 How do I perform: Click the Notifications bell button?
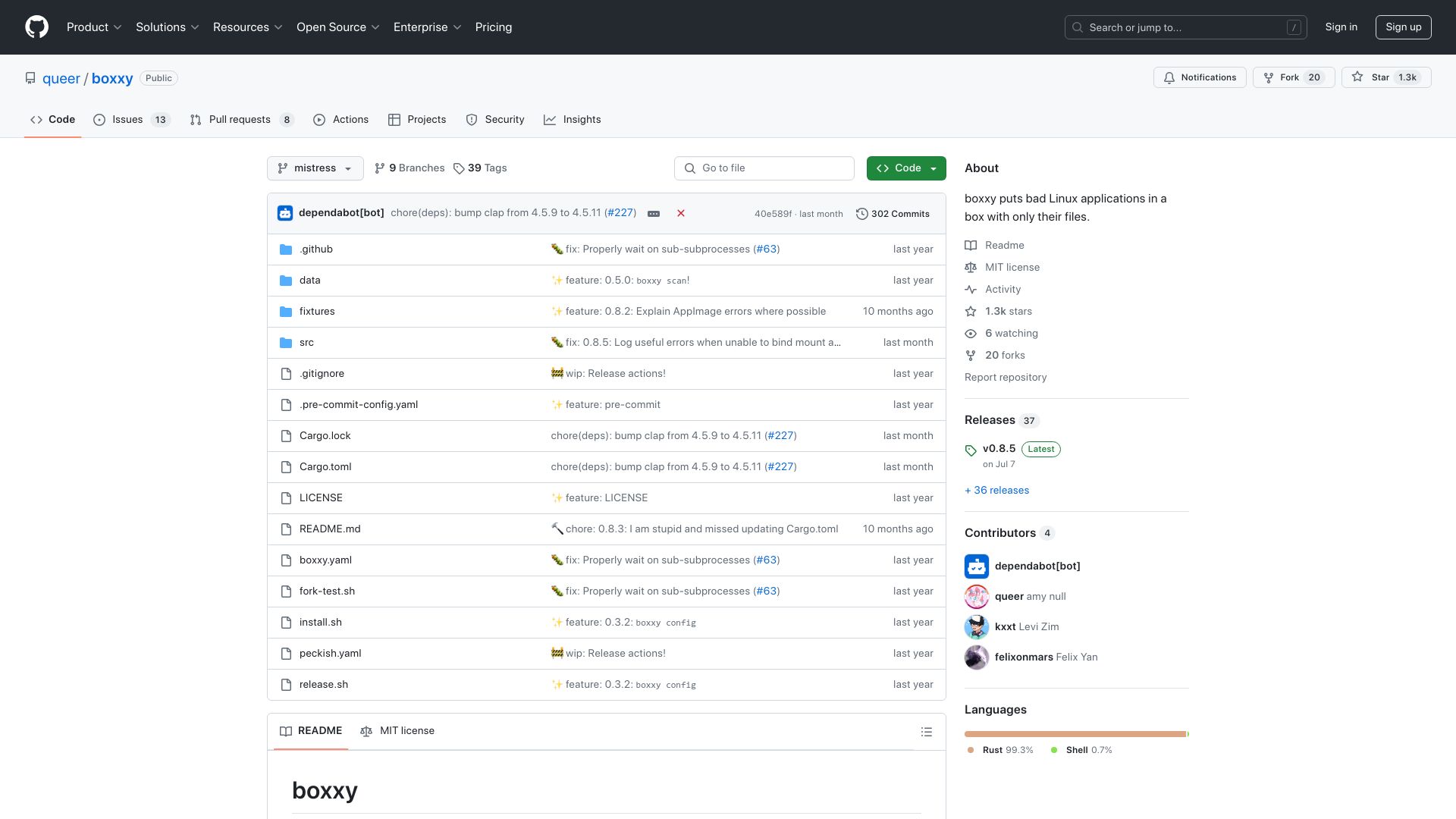click(1200, 77)
